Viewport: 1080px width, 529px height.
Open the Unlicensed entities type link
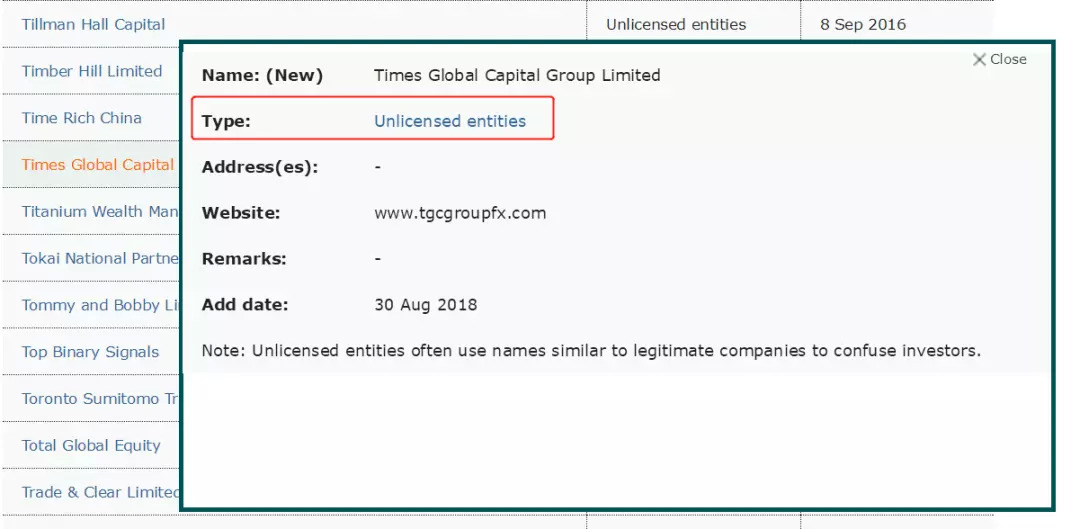(450, 121)
